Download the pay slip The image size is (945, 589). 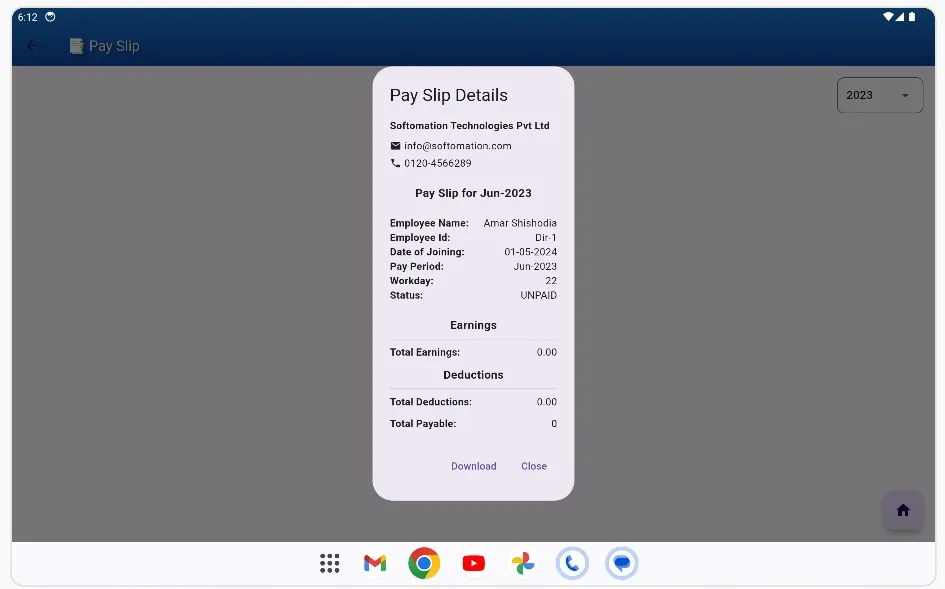coord(474,466)
